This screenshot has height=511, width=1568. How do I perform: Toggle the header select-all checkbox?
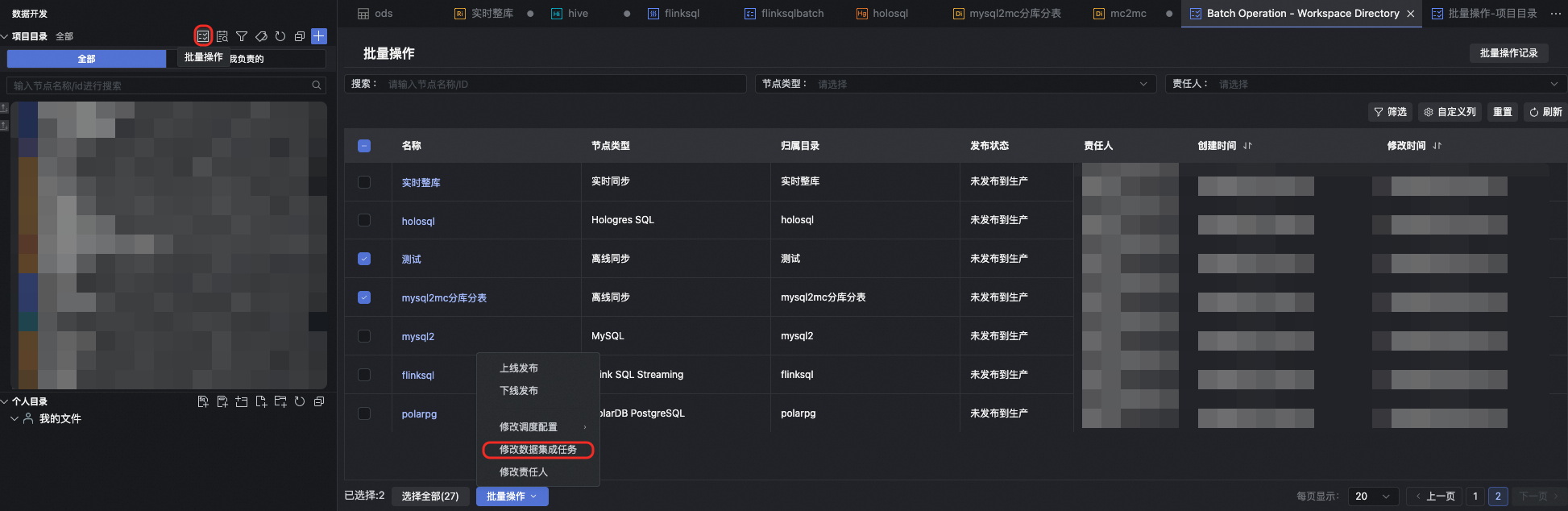tap(364, 146)
